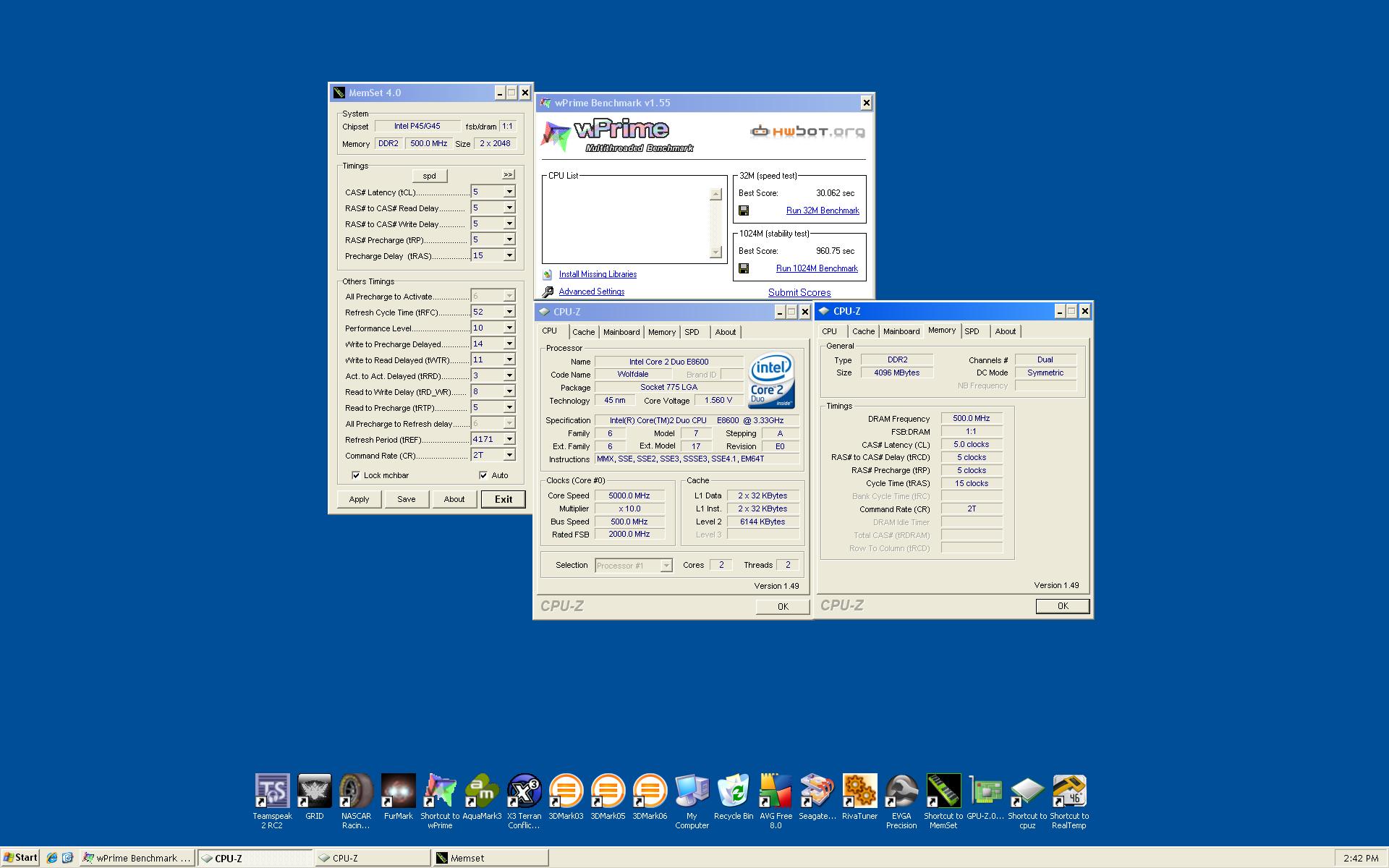Open SPD tab in right CPU-Z window
Viewport: 1389px width, 868px height.
(x=972, y=331)
